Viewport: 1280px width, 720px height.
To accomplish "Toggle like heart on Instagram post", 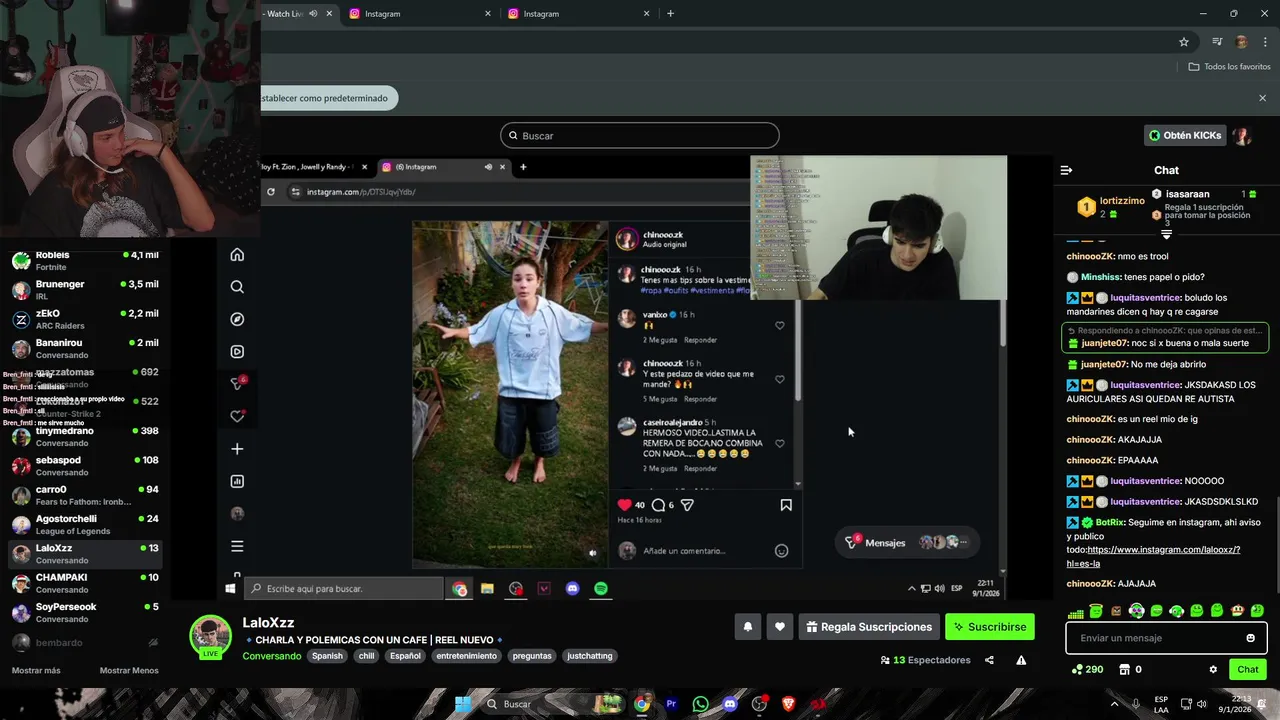I will 625,505.
